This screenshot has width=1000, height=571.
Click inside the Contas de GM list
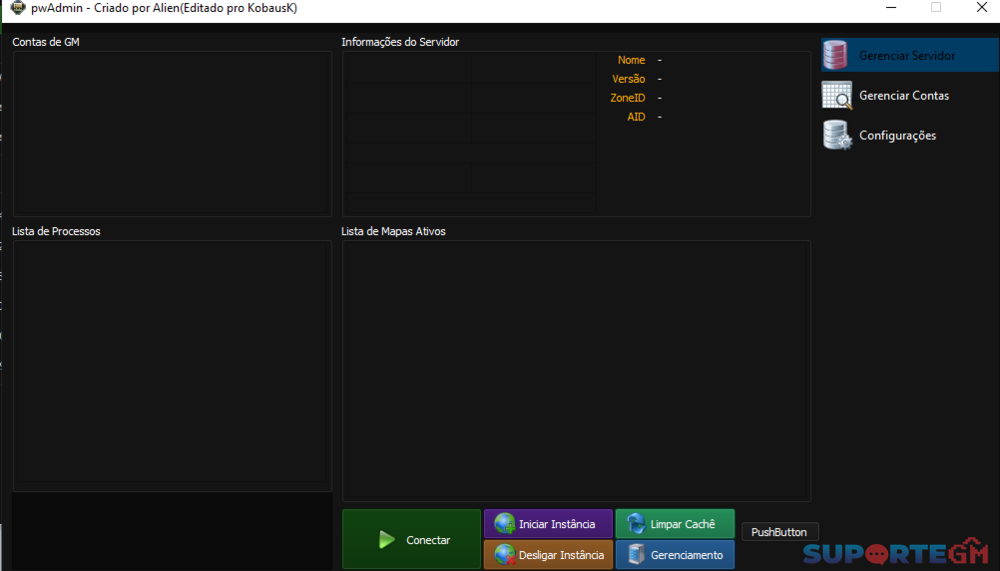tap(171, 133)
